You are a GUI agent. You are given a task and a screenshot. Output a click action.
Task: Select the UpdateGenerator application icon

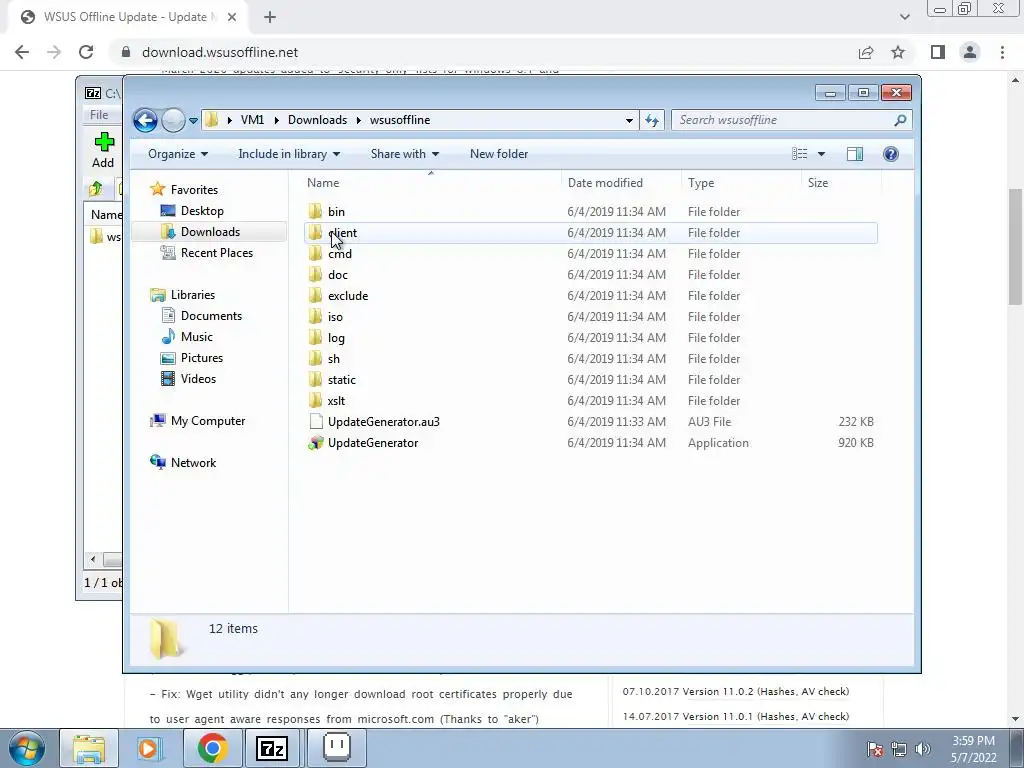tap(315, 443)
